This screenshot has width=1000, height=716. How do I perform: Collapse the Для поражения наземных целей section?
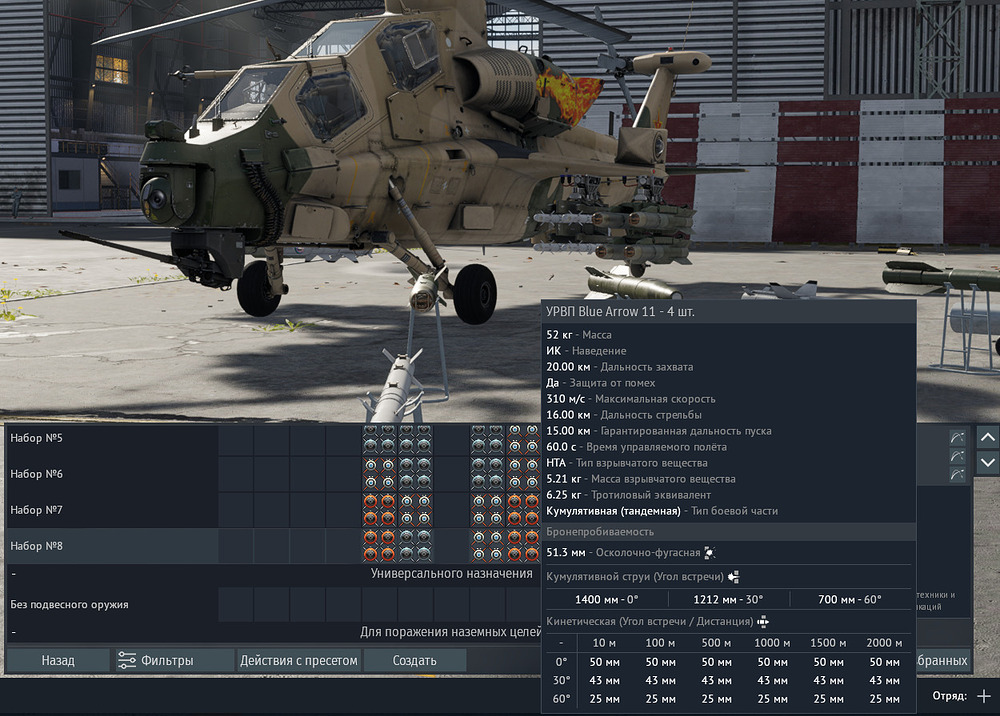(x=13, y=632)
